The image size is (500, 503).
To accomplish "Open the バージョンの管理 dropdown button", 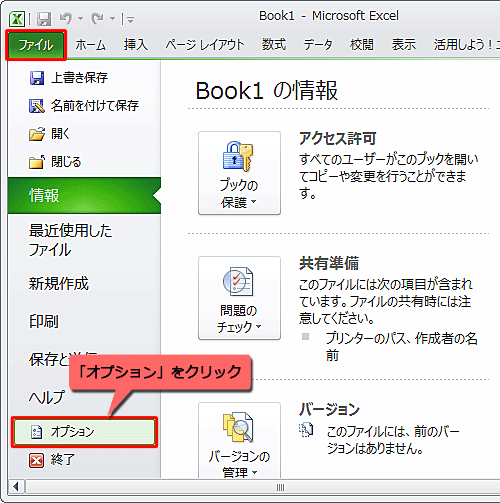I will (x=239, y=440).
